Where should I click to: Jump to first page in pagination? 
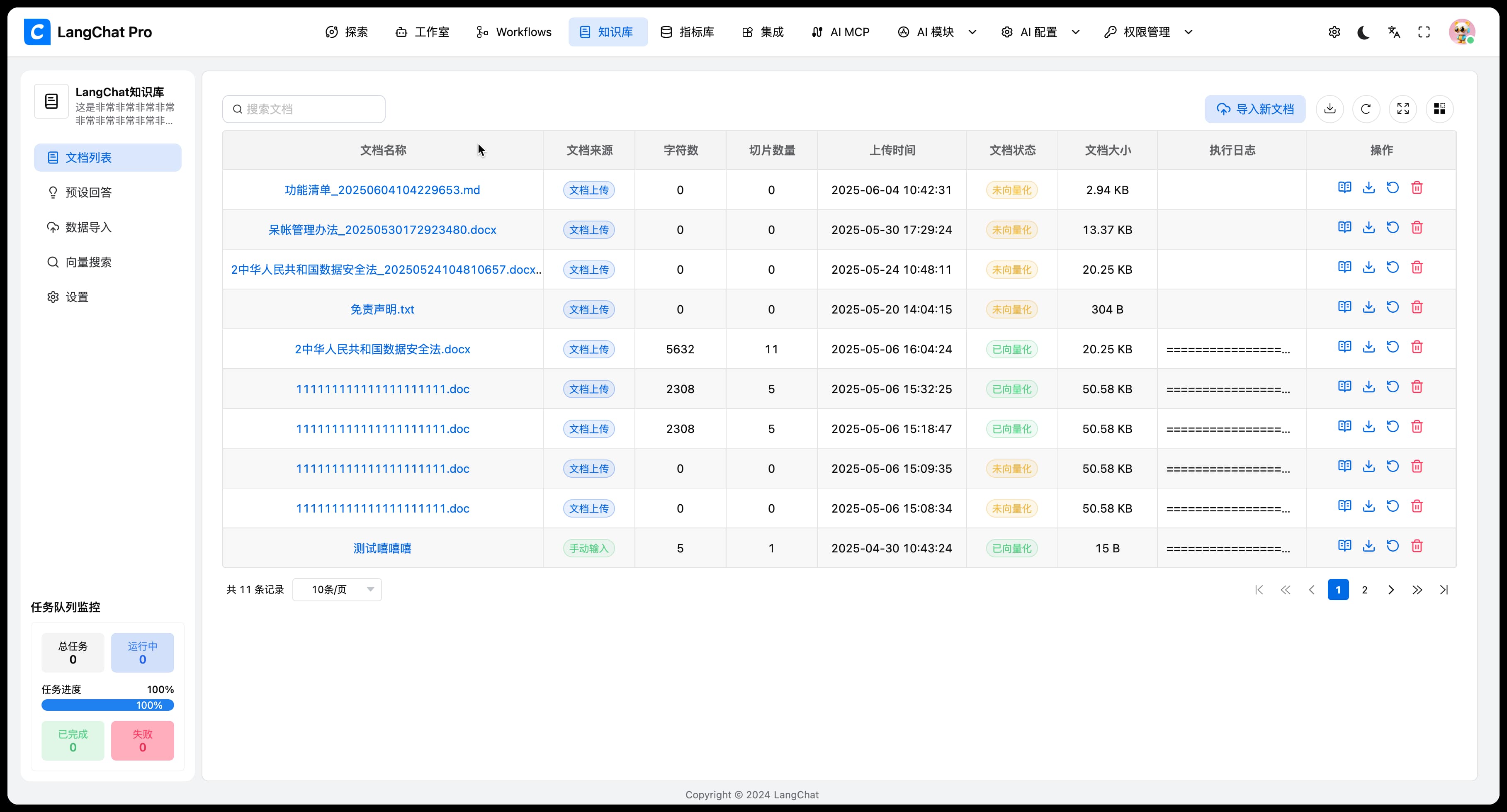click(x=1259, y=590)
